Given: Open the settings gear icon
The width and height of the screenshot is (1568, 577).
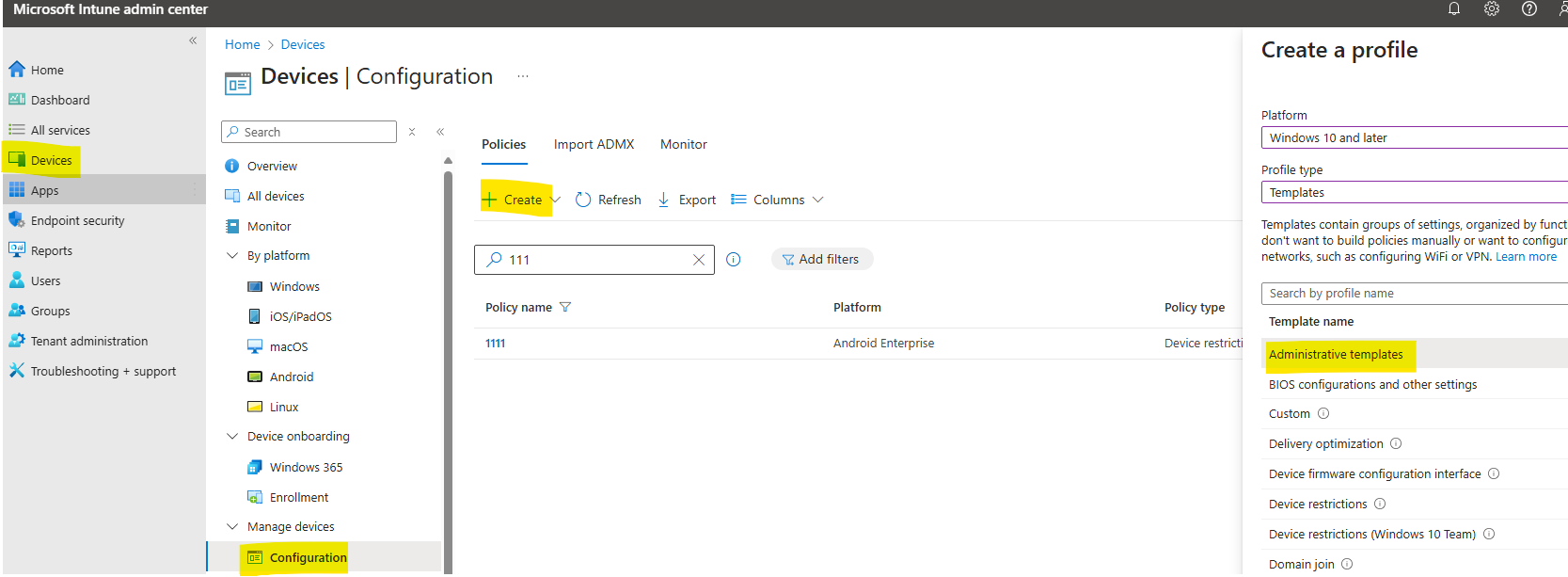Looking at the screenshot, I should 1492,9.
